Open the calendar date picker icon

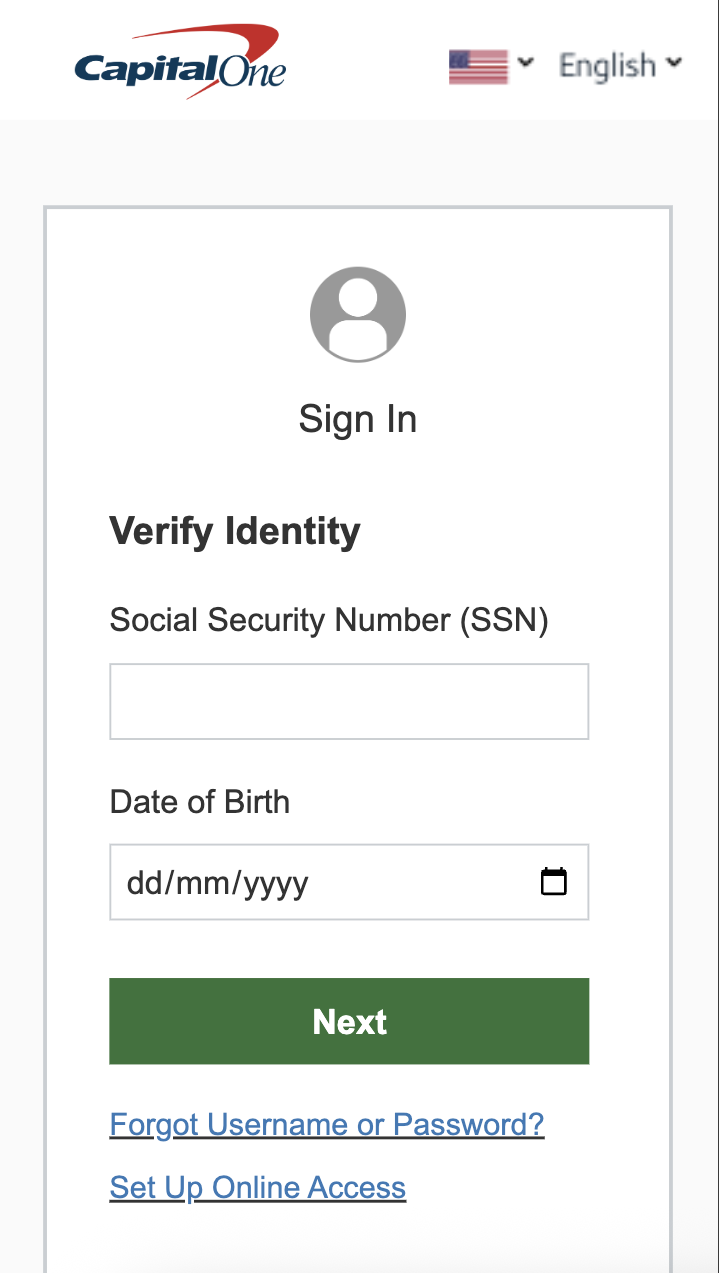click(x=553, y=881)
